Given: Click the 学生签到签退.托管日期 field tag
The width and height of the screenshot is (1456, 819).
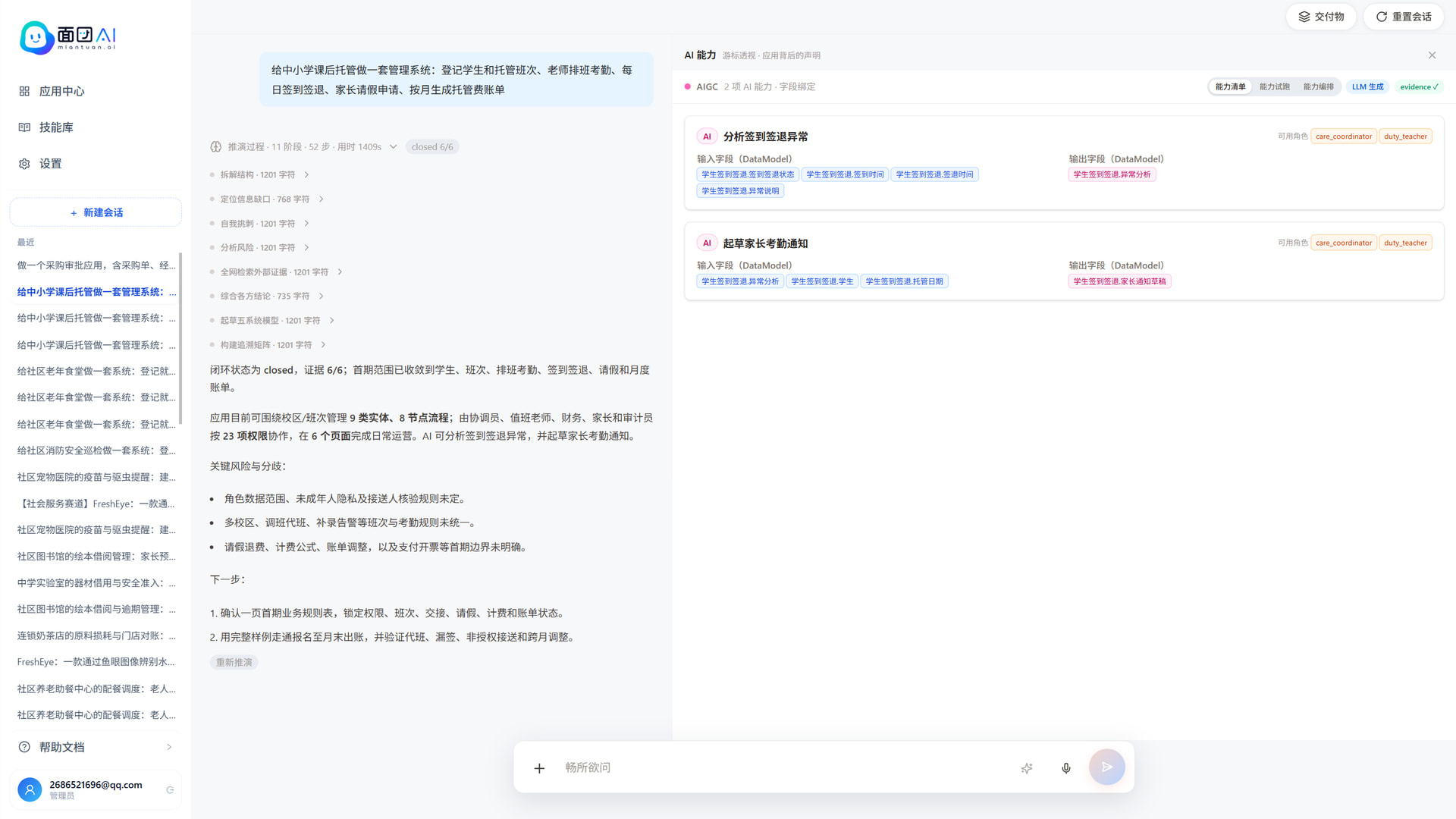Looking at the screenshot, I should 904,281.
